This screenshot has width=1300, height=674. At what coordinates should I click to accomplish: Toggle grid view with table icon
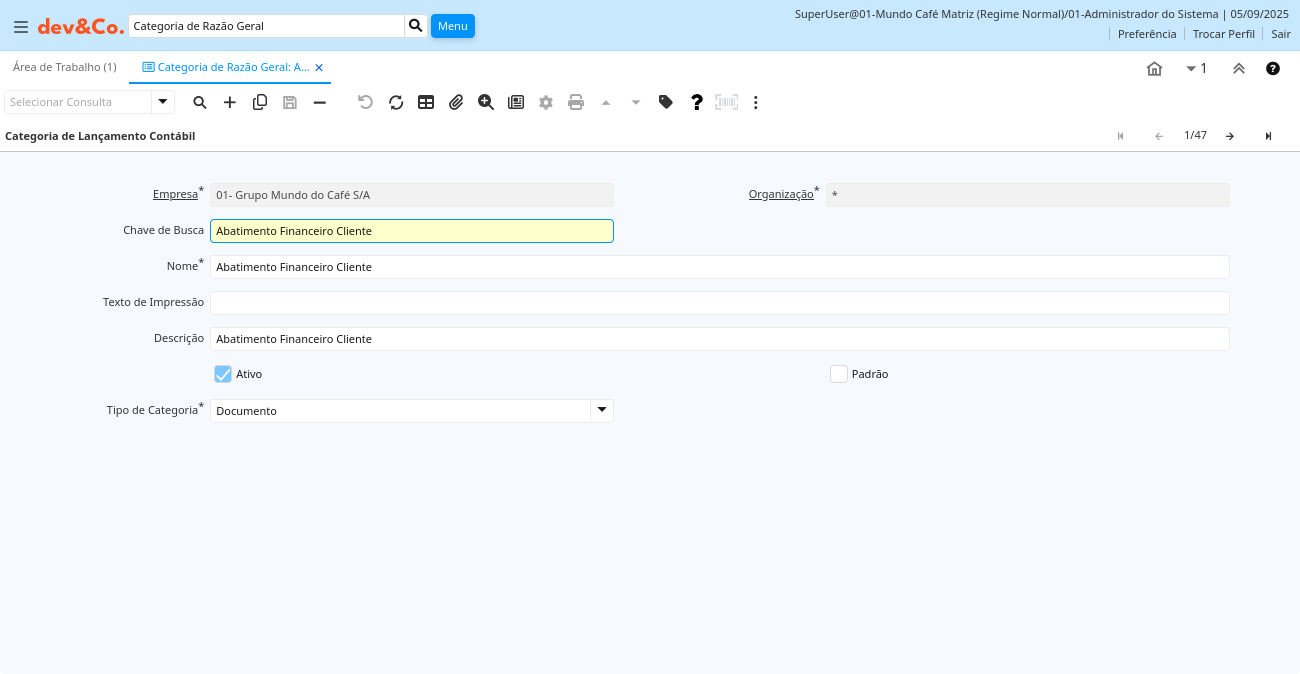point(426,102)
